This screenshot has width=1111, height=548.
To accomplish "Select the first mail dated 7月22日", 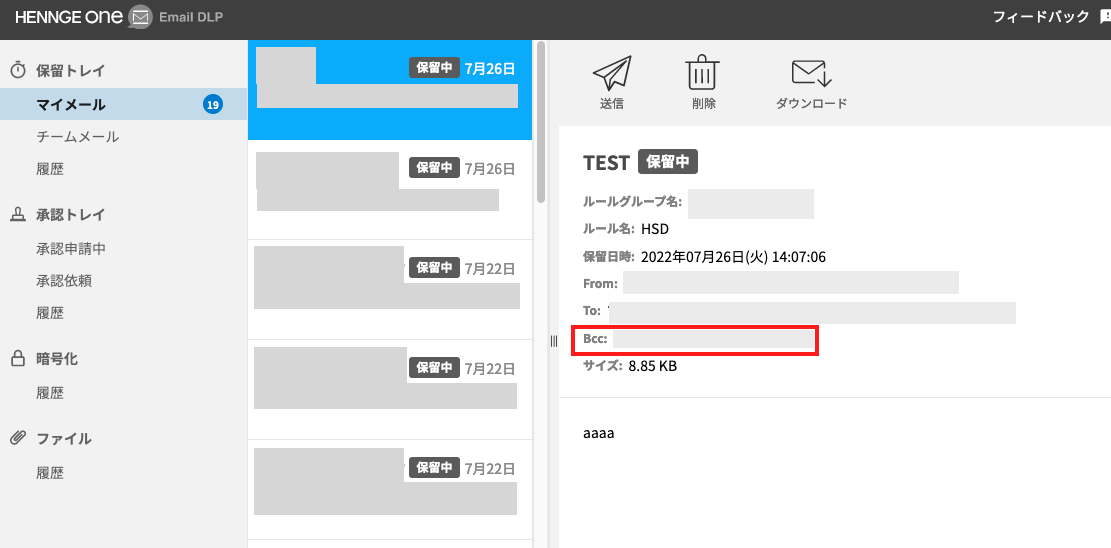I will coord(390,290).
